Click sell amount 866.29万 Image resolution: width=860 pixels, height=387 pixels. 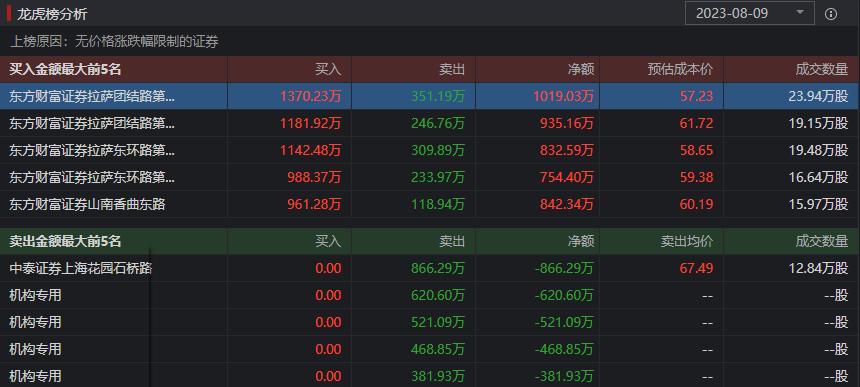438,268
